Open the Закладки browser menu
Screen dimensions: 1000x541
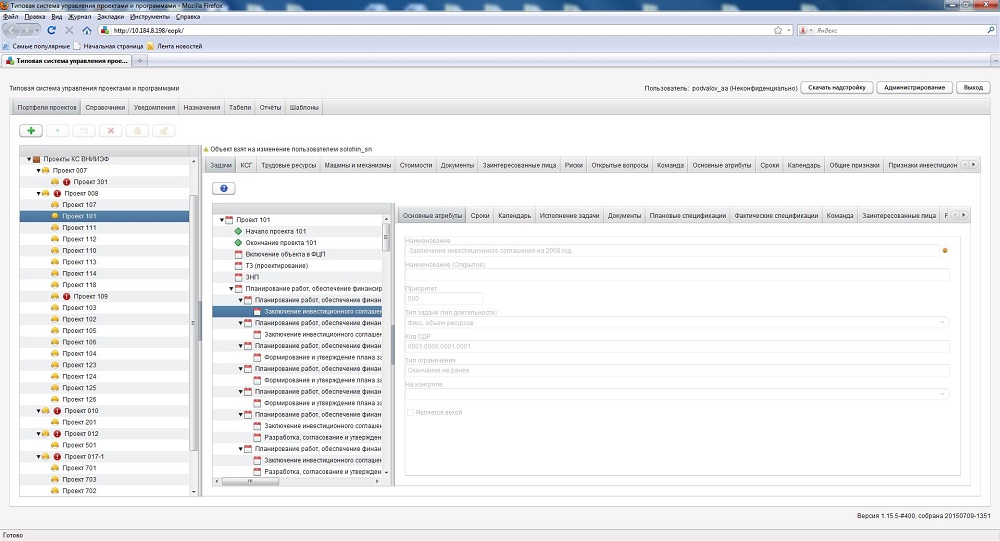[111, 17]
